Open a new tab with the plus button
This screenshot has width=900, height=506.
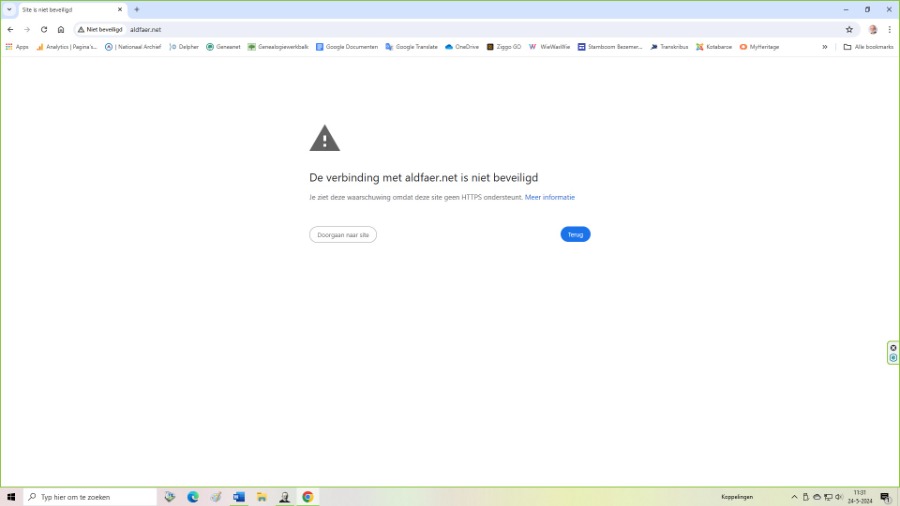tap(137, 9)
